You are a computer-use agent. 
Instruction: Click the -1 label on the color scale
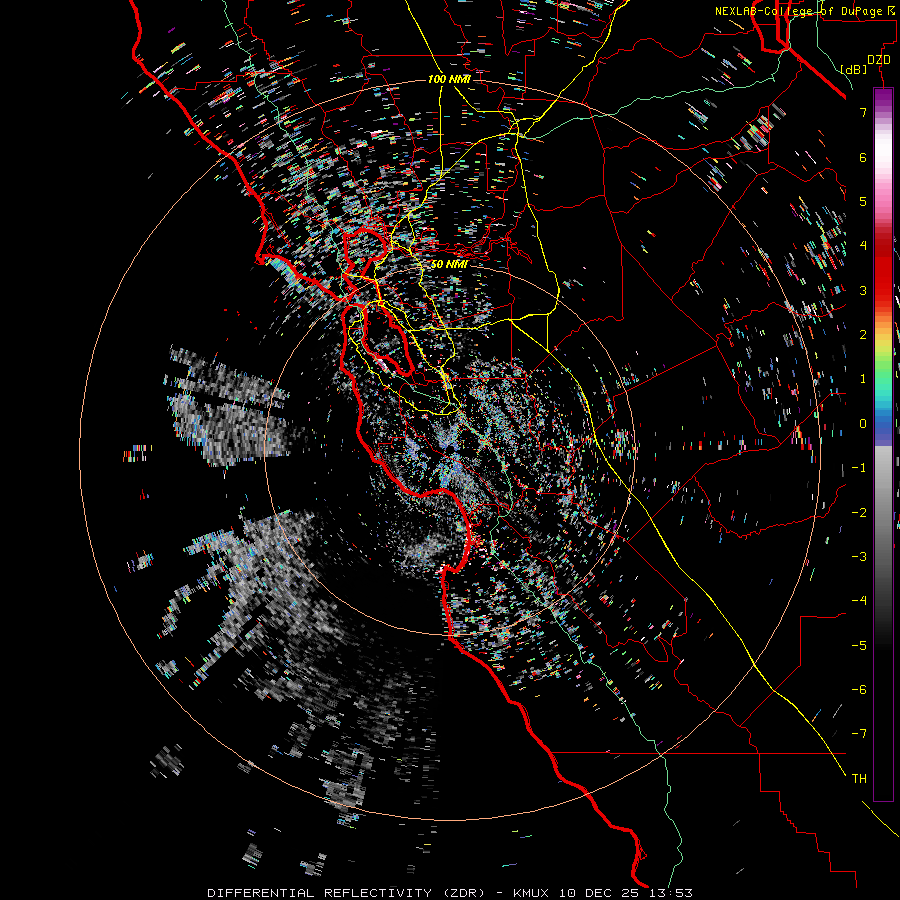click(x=859, y=468)
